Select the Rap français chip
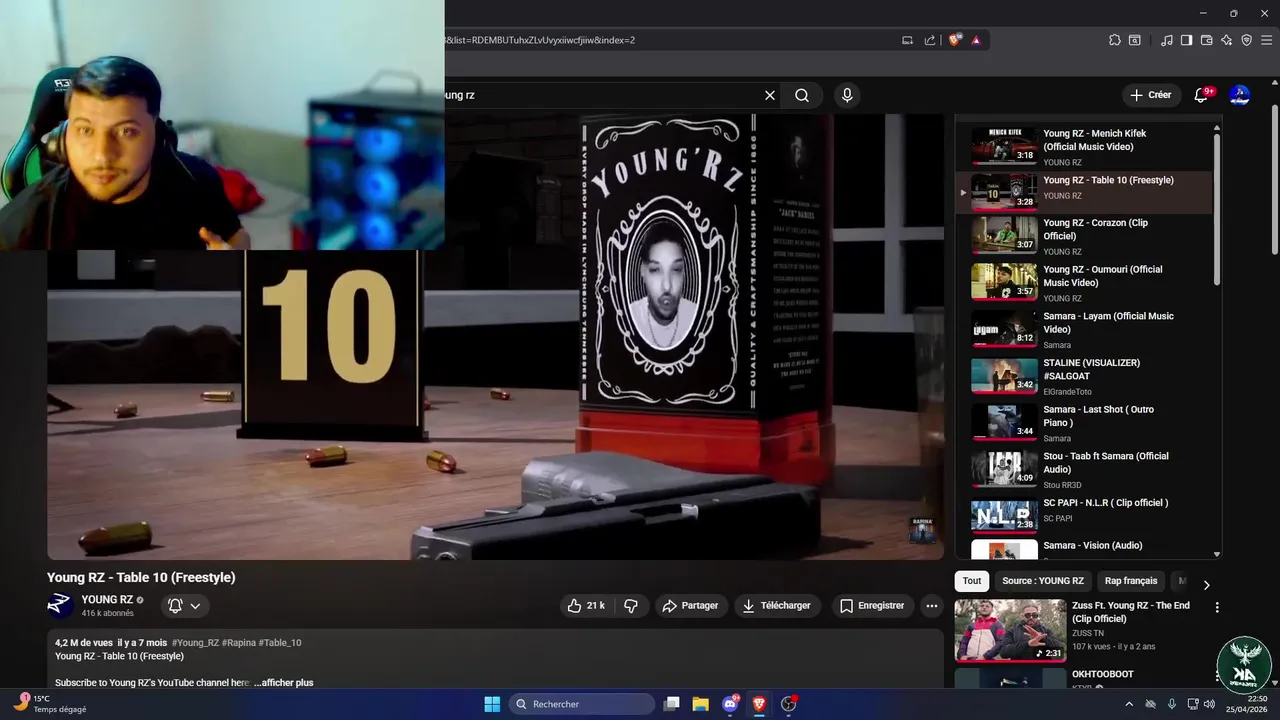Viewport: 1280px width, 720px height. 1131,581
